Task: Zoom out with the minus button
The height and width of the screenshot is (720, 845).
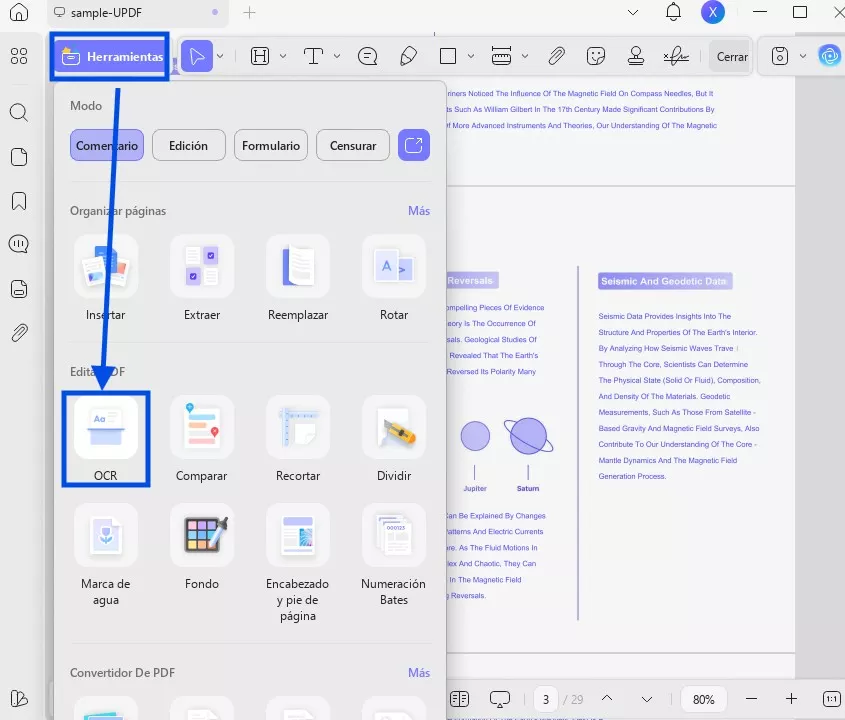Action: click(751, 699)
